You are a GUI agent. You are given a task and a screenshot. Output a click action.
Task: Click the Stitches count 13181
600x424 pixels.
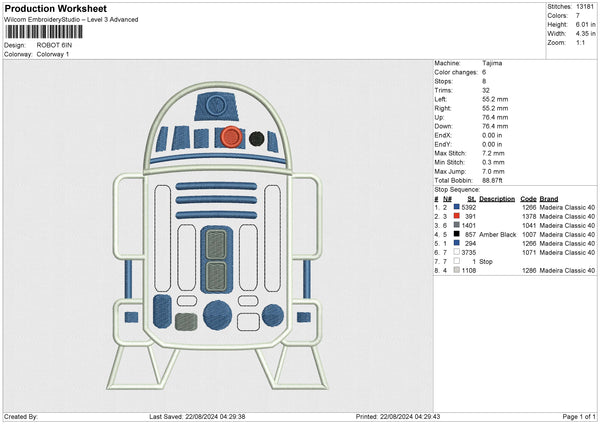click(x=584, y=8)
